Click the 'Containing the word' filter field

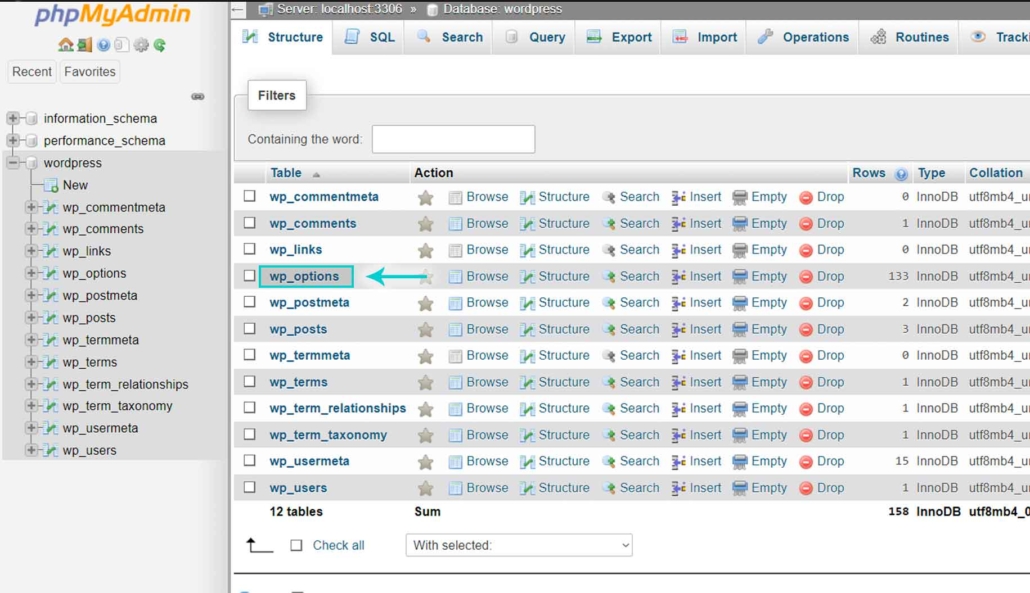pyautogui.click(x=453, y=140)
